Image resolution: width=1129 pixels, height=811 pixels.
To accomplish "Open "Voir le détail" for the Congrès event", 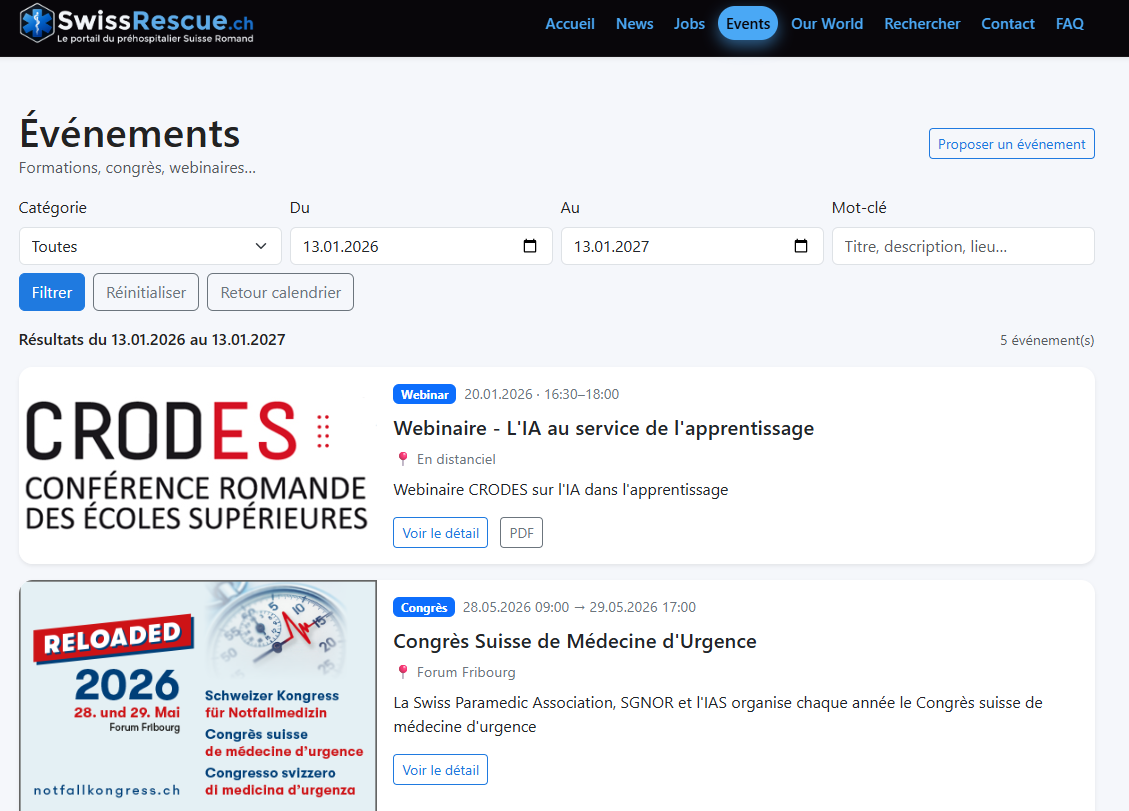I will [x=440, y=769].
